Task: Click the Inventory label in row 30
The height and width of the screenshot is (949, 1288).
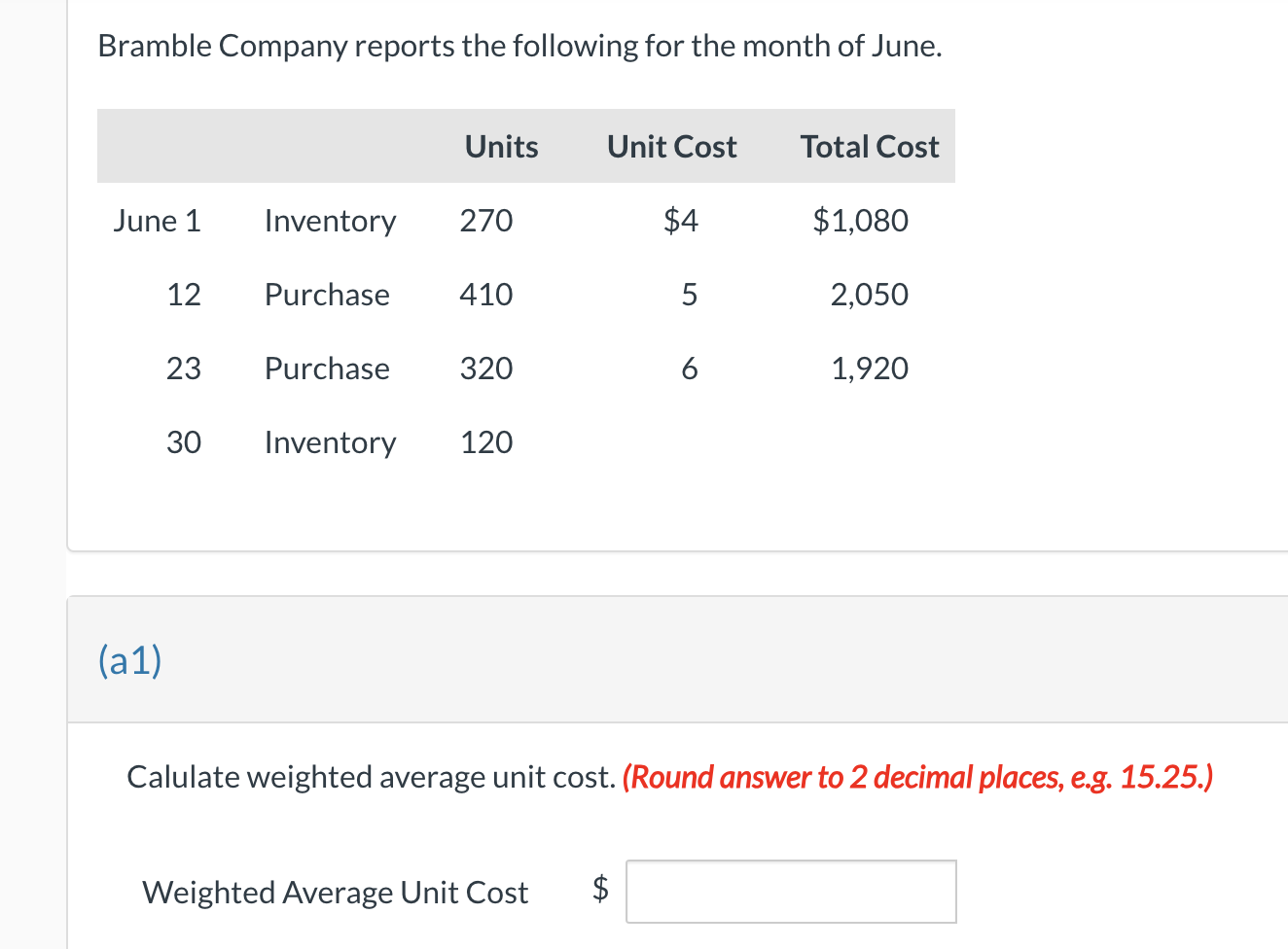Action: (331, 444)
